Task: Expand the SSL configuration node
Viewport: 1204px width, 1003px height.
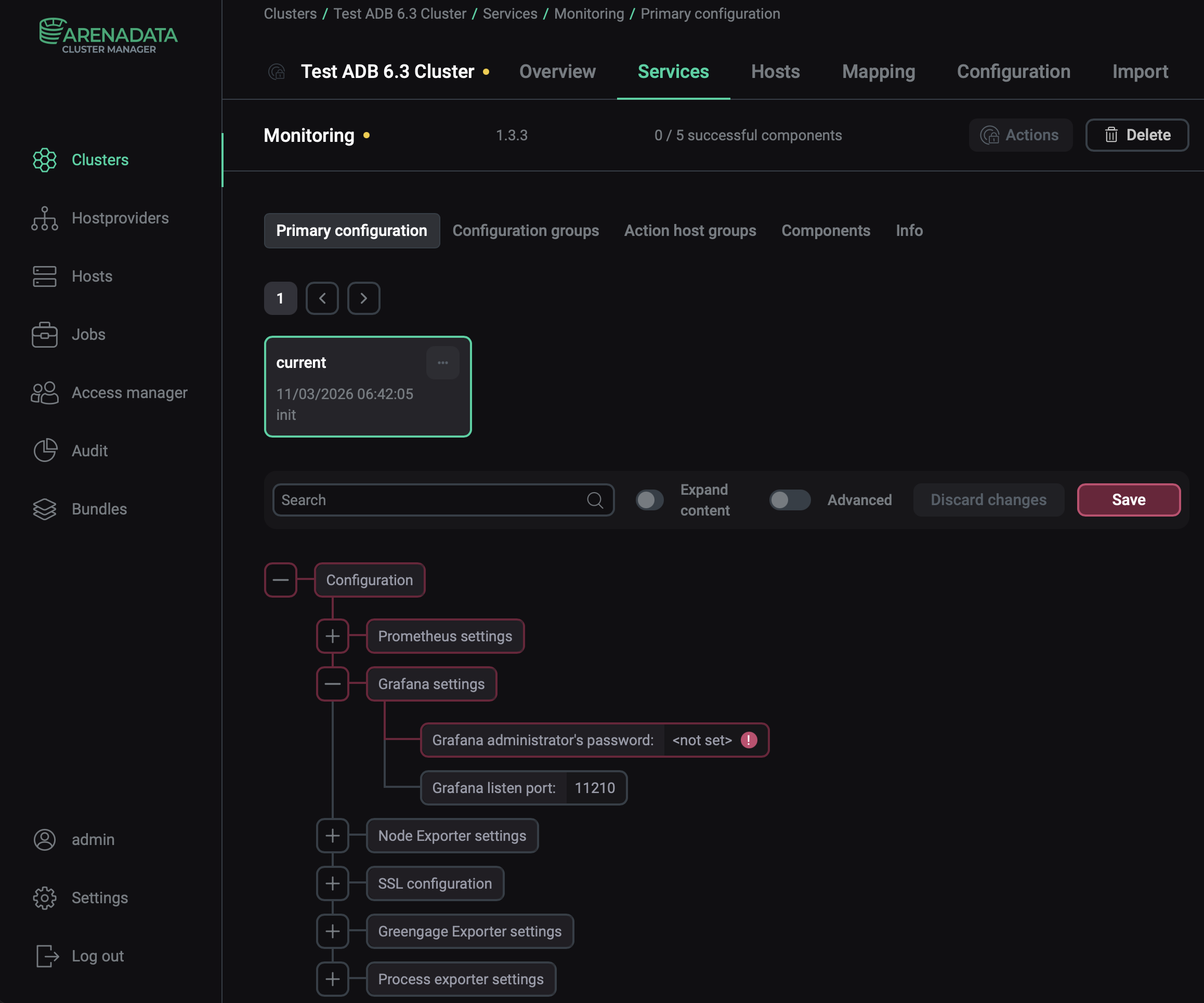Action: [333, 883]
